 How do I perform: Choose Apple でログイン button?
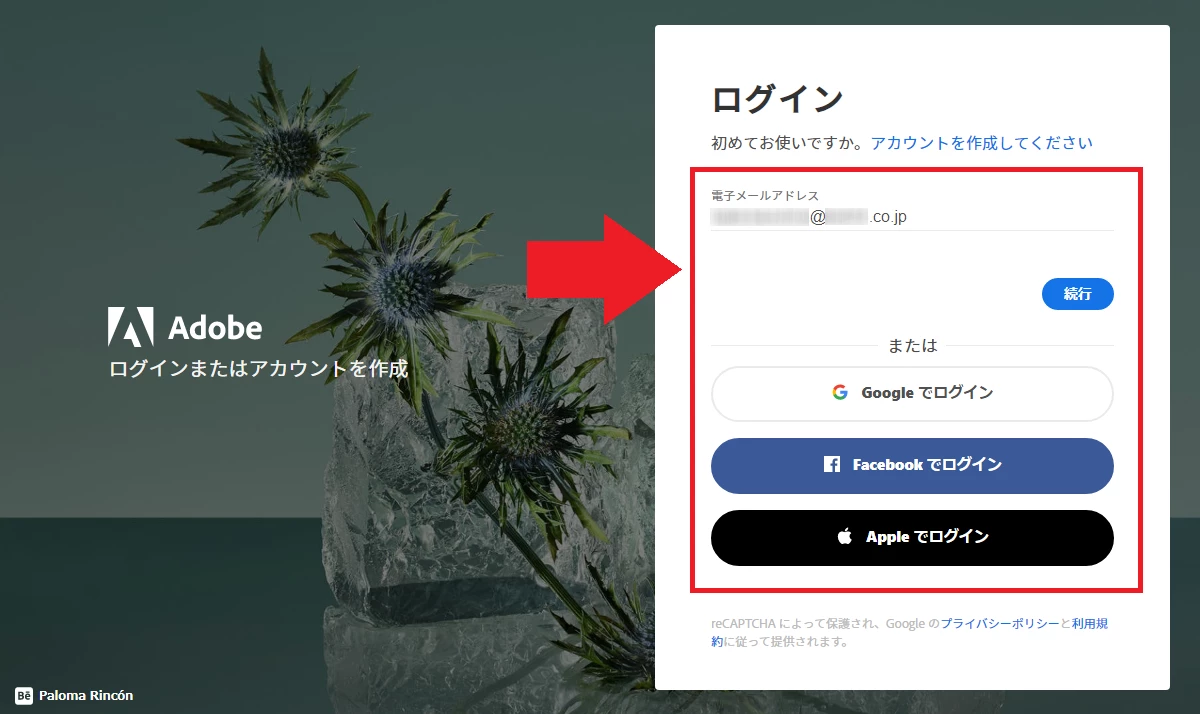pos(912,538)
